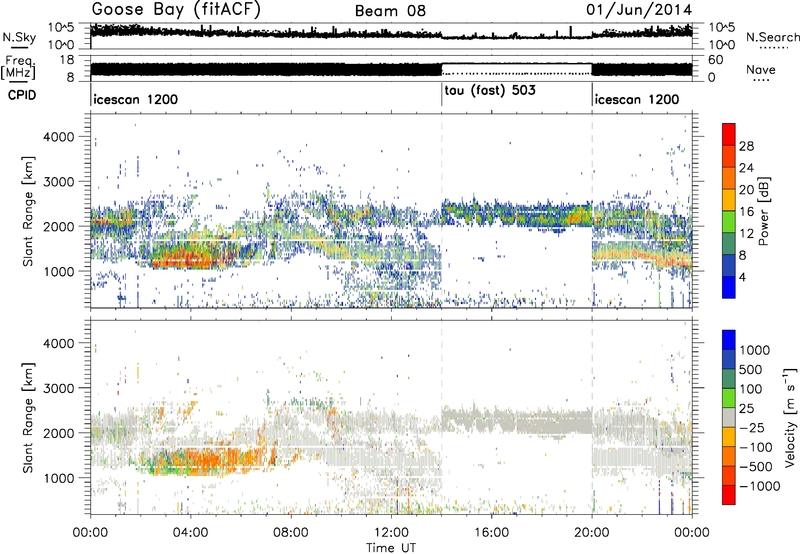Click the "08:00" time tick label

click(x=290, y=533)
